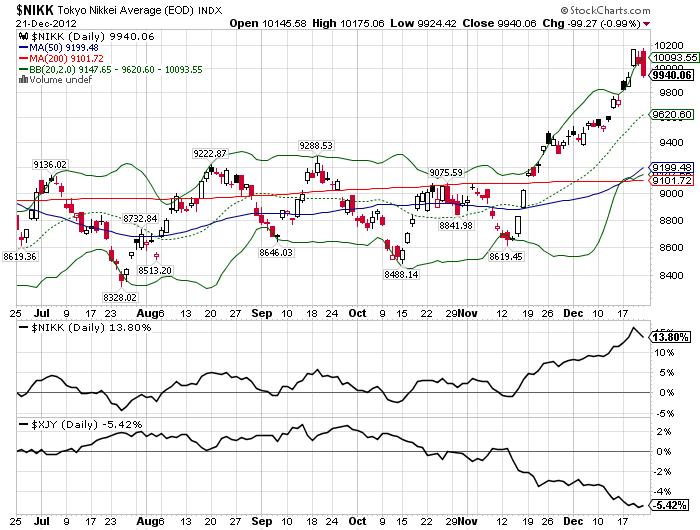
Task: Click the 10093.55 upper band price tag
Action: [x=668, y=58]
